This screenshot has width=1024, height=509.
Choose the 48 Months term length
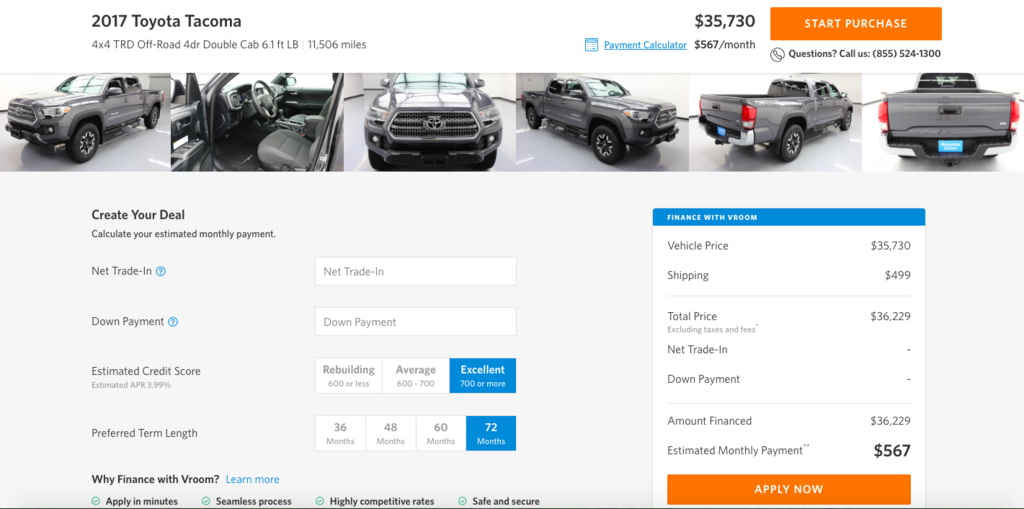[391, 433]
